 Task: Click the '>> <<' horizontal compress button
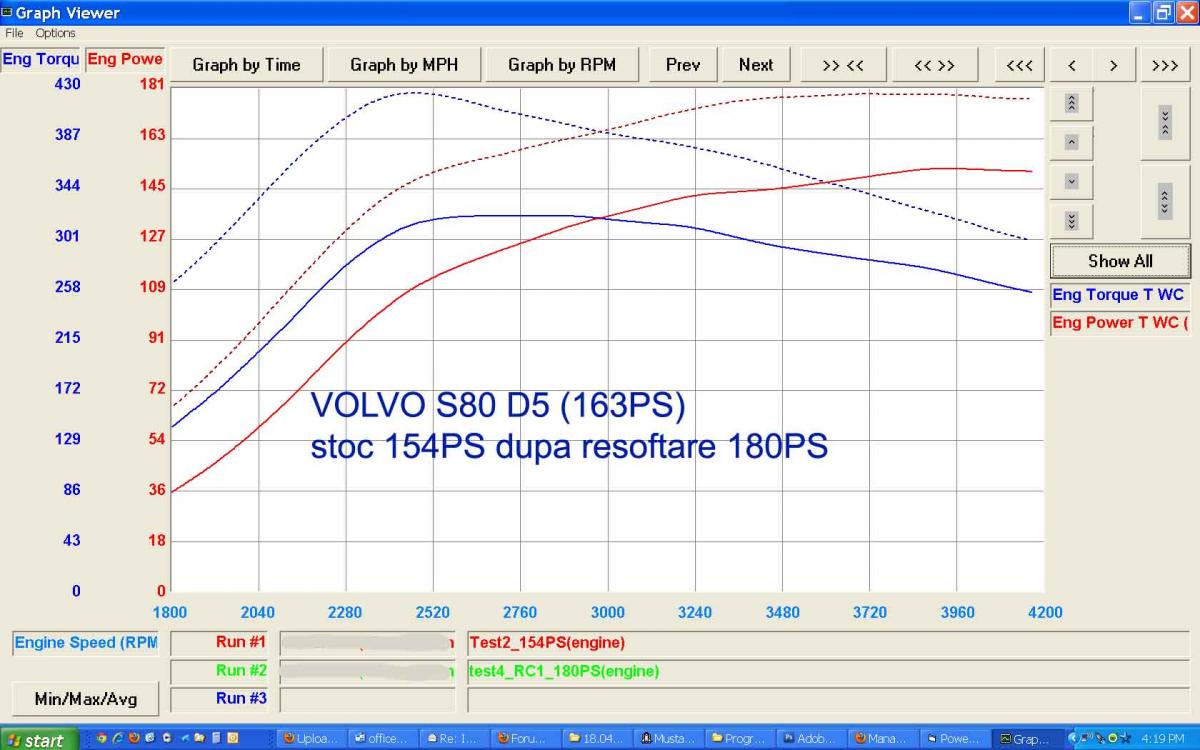pyautogui.click(x=843, y=65)
